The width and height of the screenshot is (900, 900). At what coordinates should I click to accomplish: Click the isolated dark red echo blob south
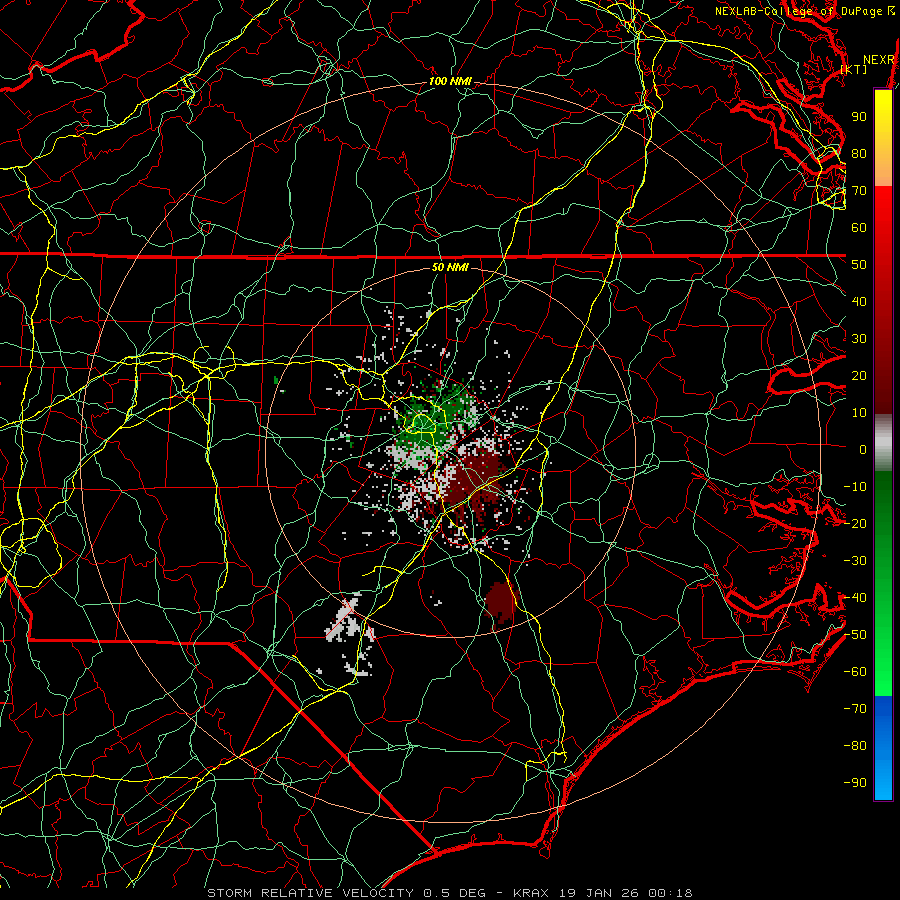[x=501, y=602]
